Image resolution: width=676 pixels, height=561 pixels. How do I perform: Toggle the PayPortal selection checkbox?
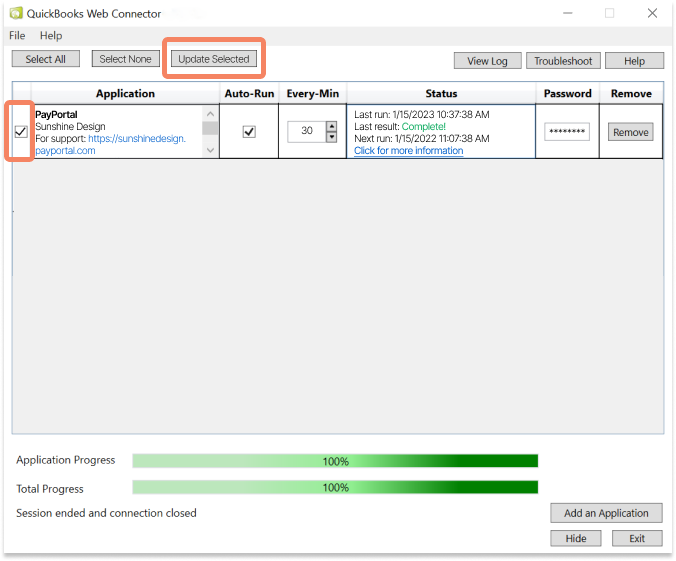point(21,132)
